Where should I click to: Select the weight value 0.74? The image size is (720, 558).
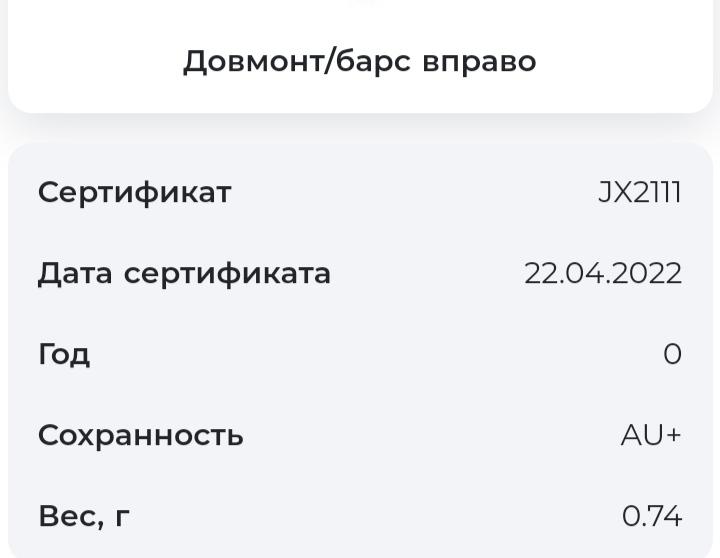tap(651, 516)
